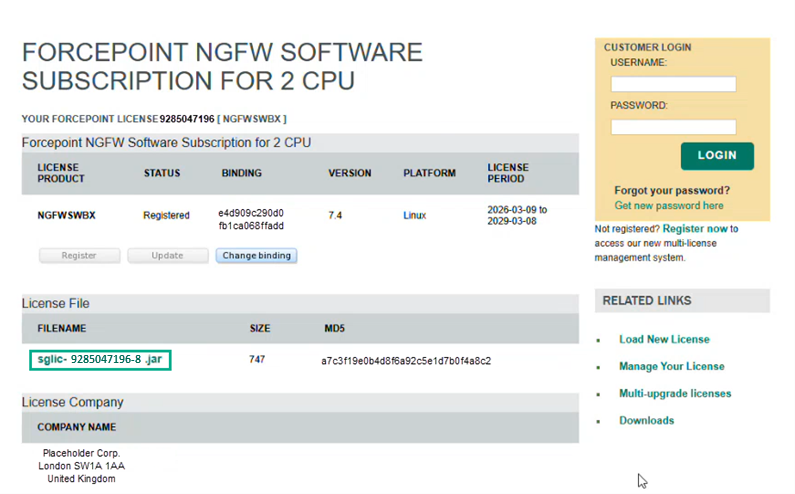
Task: Click the file size value 747
Action: click(x=257, y=360)
